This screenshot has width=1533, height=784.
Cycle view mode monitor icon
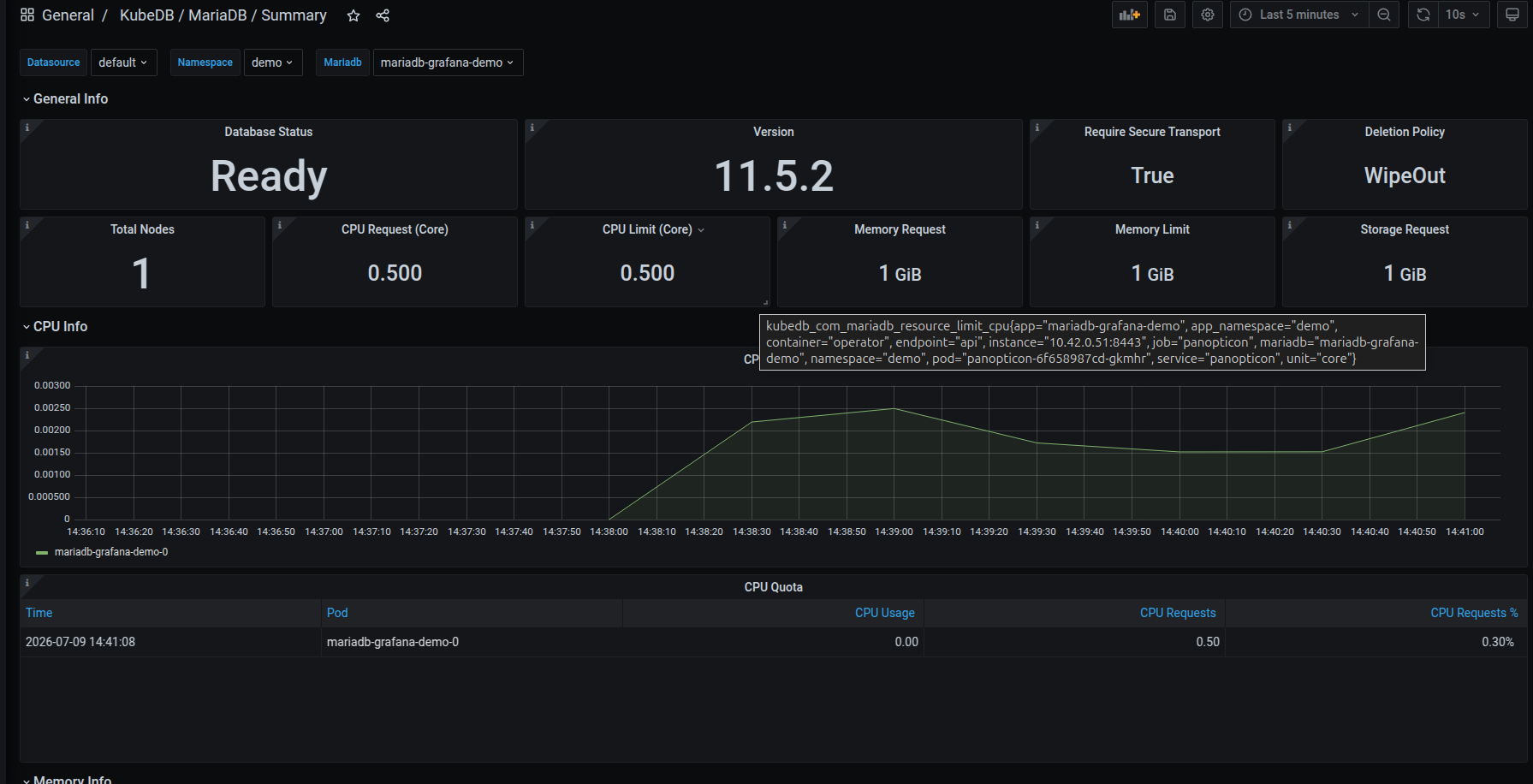[1512, 15]
